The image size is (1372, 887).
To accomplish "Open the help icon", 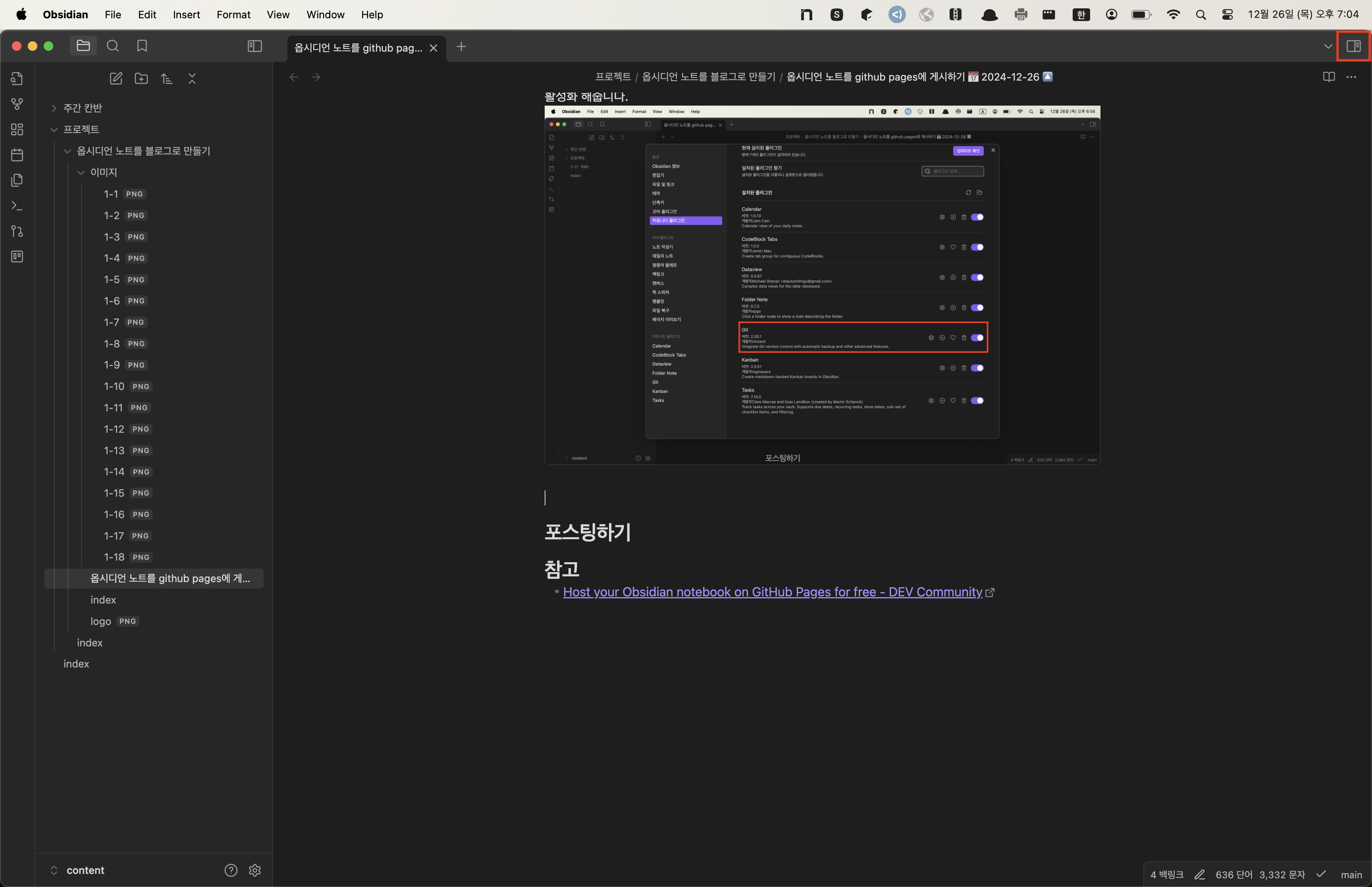I will pyautogui.click(x=231, y=870).
